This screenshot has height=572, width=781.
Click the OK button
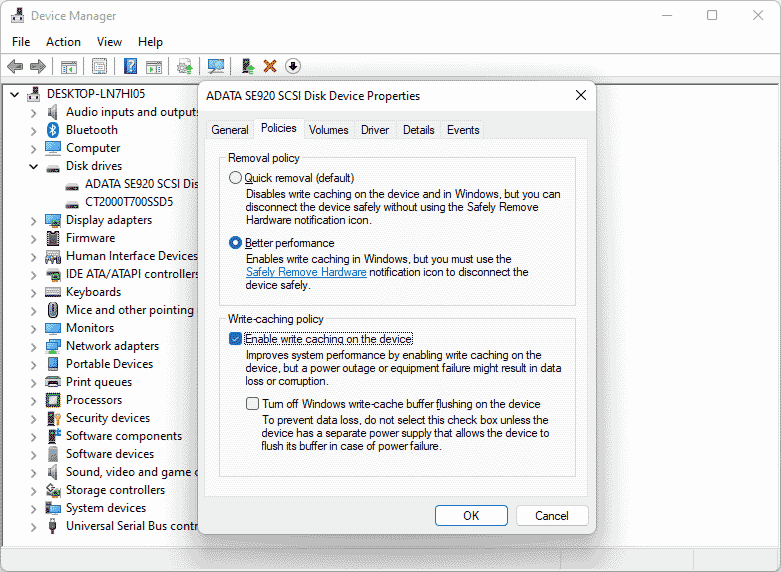click(x=471, y=516)
